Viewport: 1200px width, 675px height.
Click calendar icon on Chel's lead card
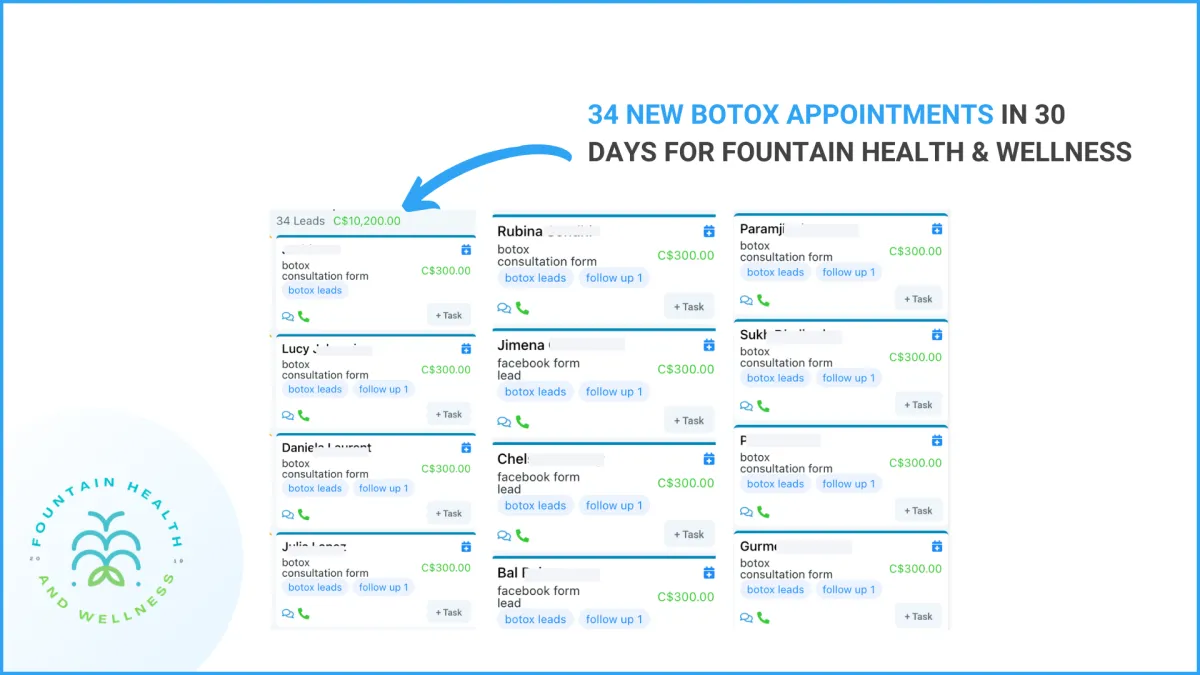tap(709, 459)
